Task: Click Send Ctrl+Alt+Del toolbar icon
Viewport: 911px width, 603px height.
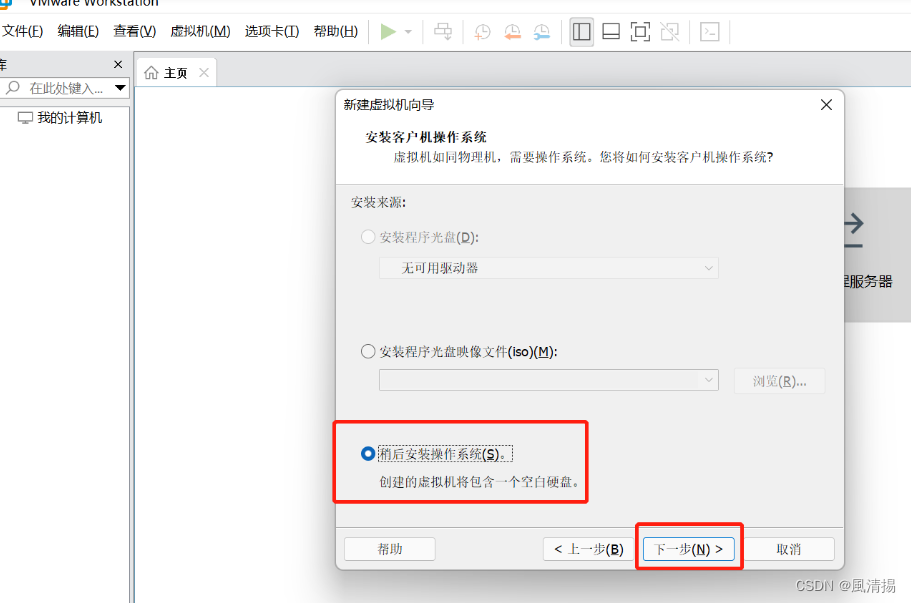Action: [443, 31]
